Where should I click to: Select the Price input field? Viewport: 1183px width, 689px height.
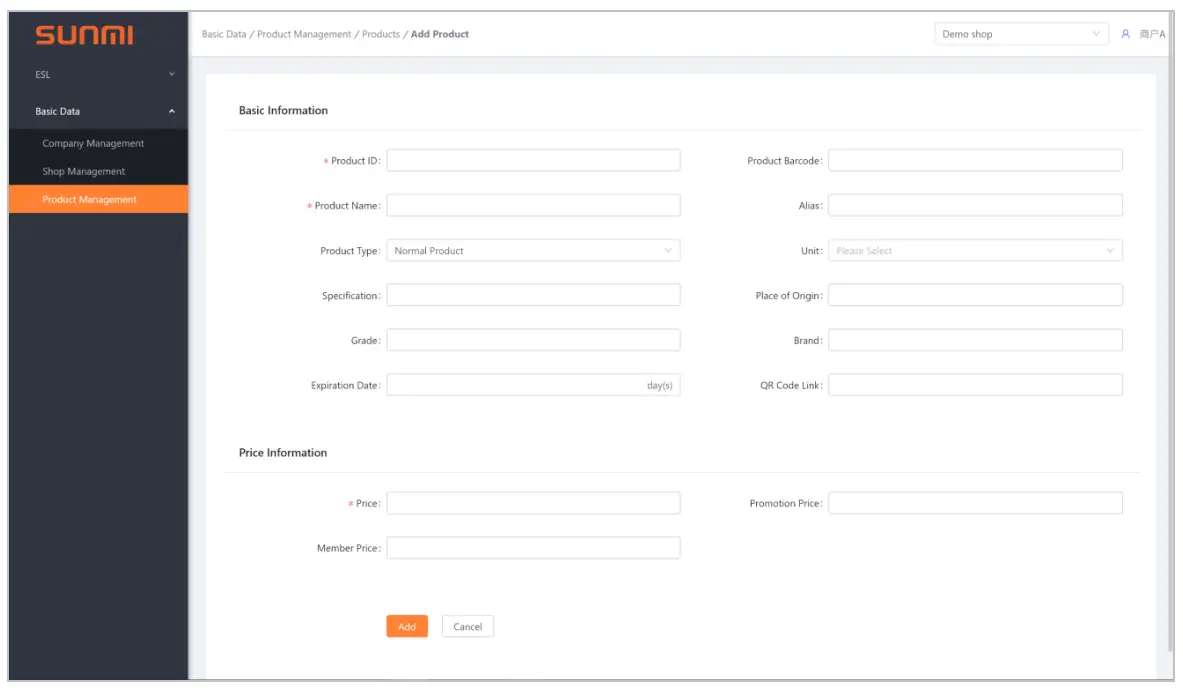coord(533,503)
